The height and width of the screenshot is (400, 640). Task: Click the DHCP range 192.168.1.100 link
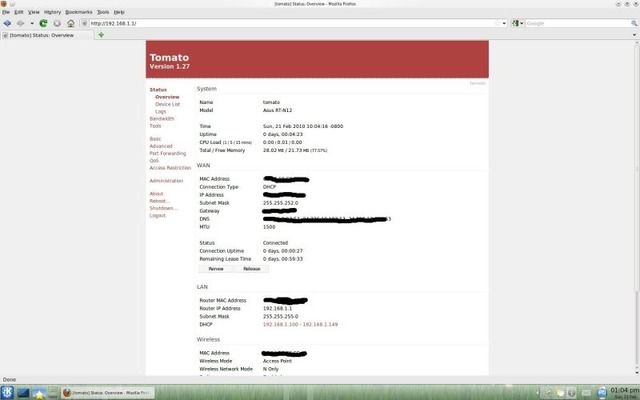pos(300,324)
